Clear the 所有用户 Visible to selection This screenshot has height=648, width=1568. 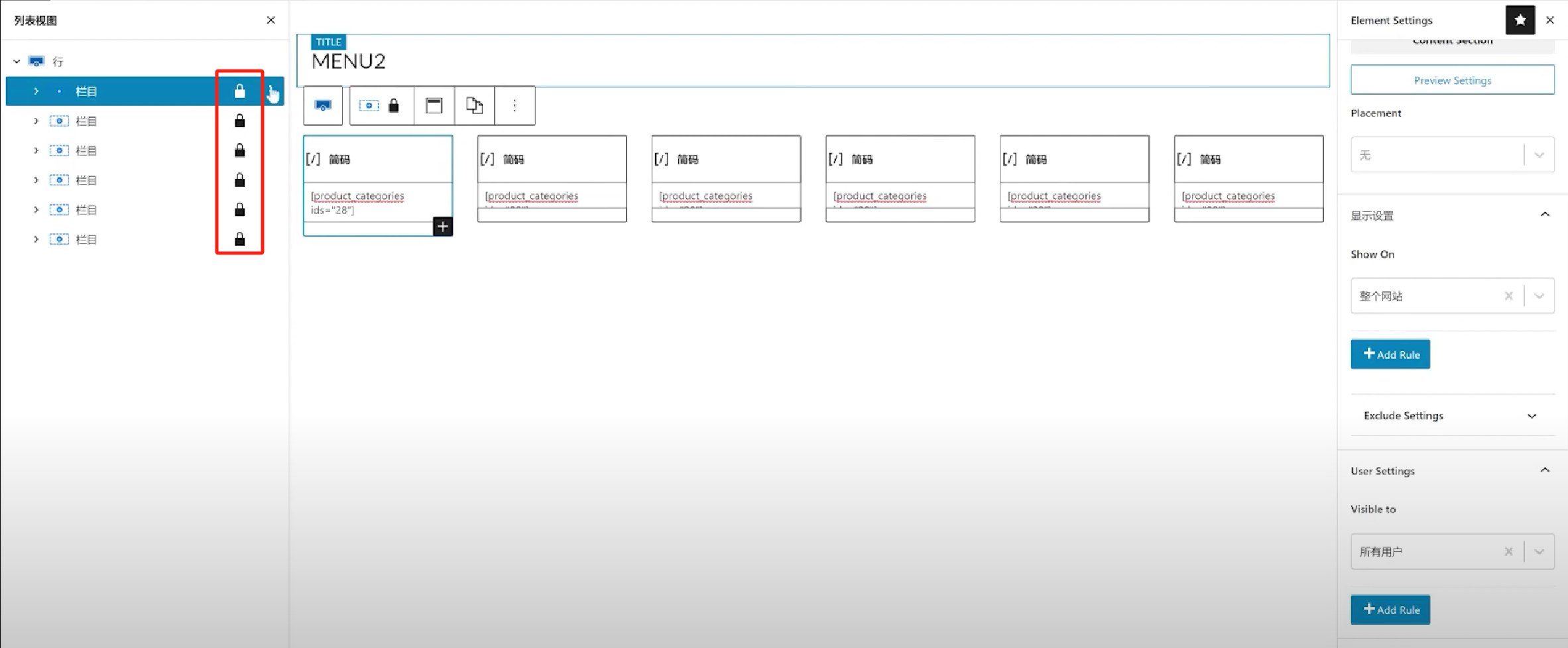point(1509,551)
